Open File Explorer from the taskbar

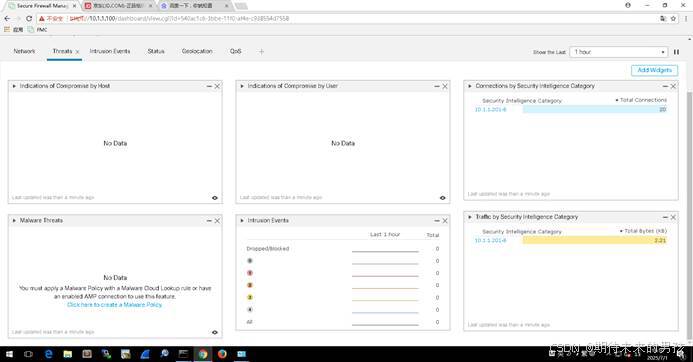pos(68,354)
